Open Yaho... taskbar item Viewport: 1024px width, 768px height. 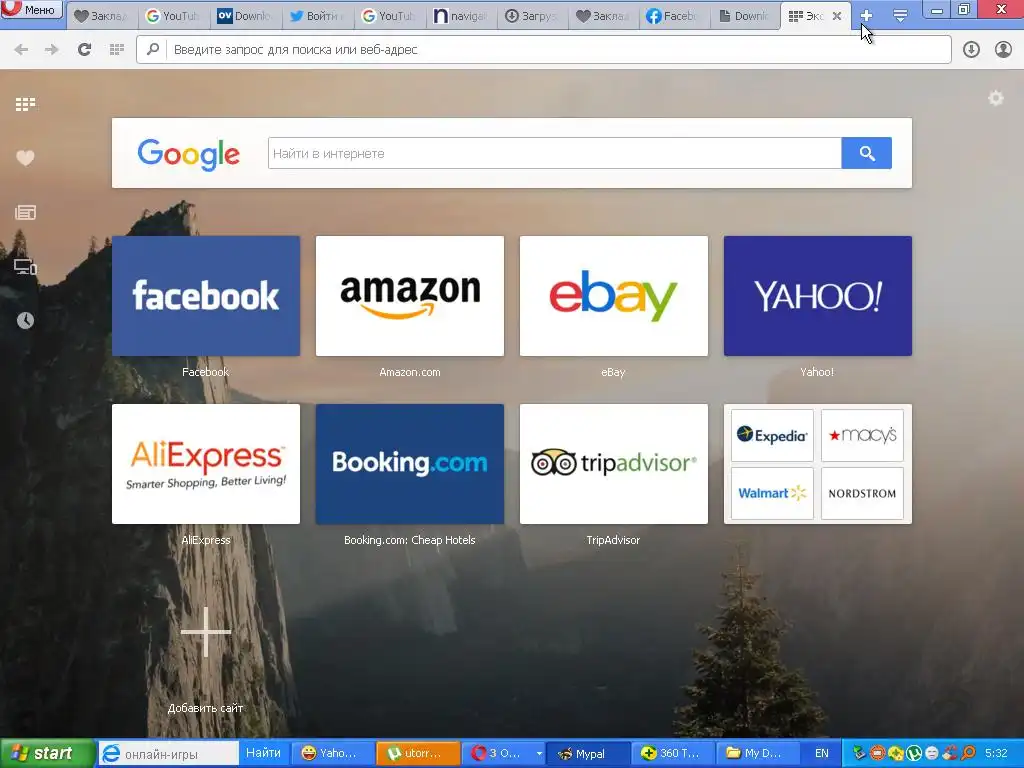[x=333, y=754]
